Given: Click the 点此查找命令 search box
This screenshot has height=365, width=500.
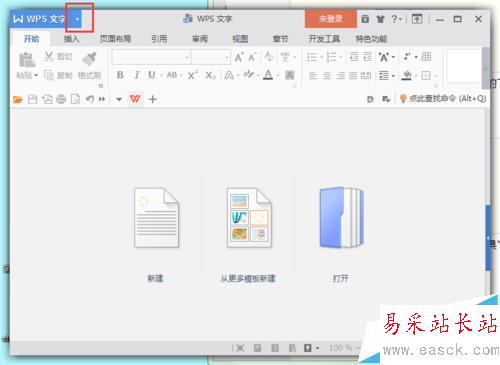Looking at the screenshot, I should pos(443,99).
